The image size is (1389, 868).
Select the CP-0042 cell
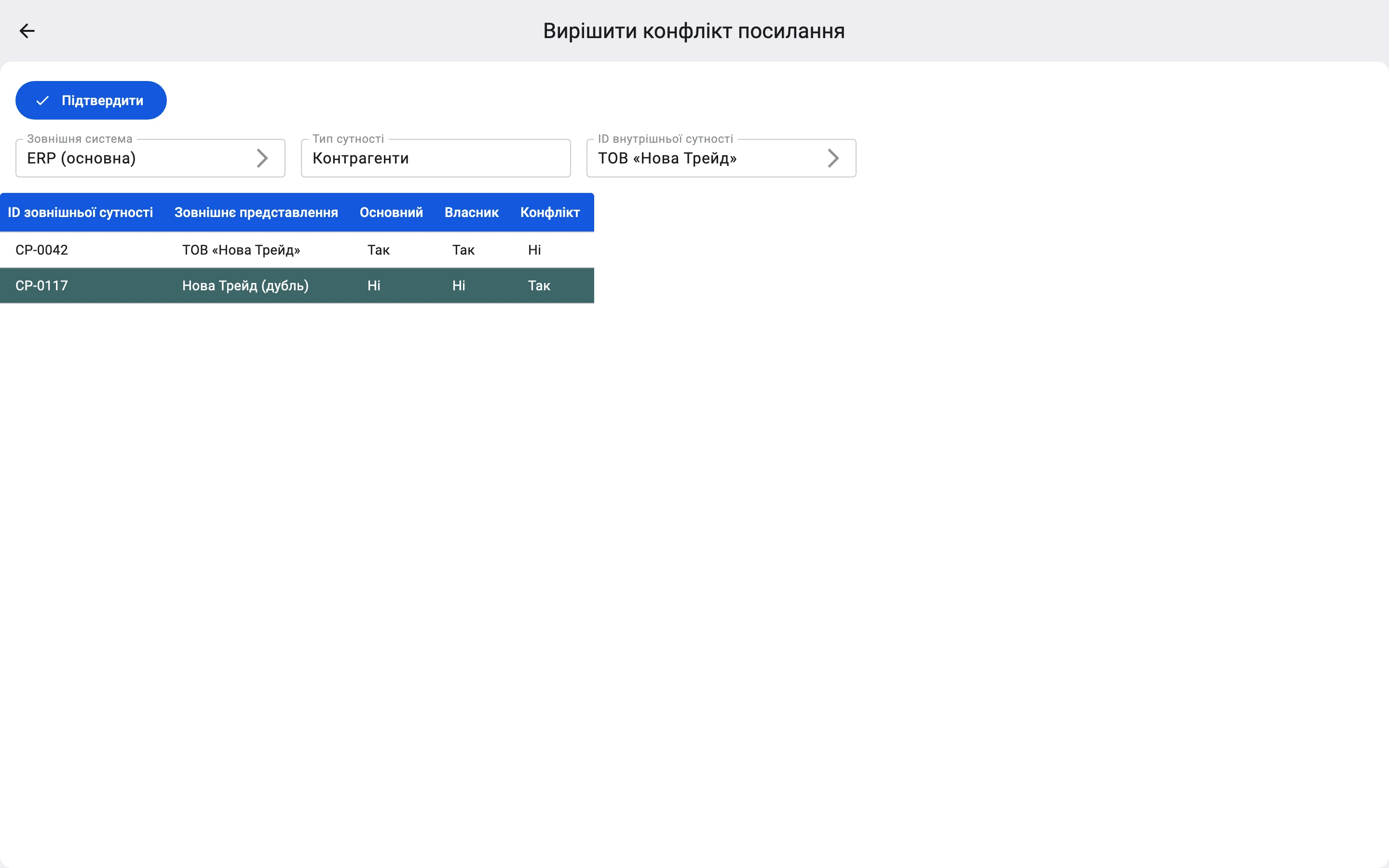click(x=41, y=250)
